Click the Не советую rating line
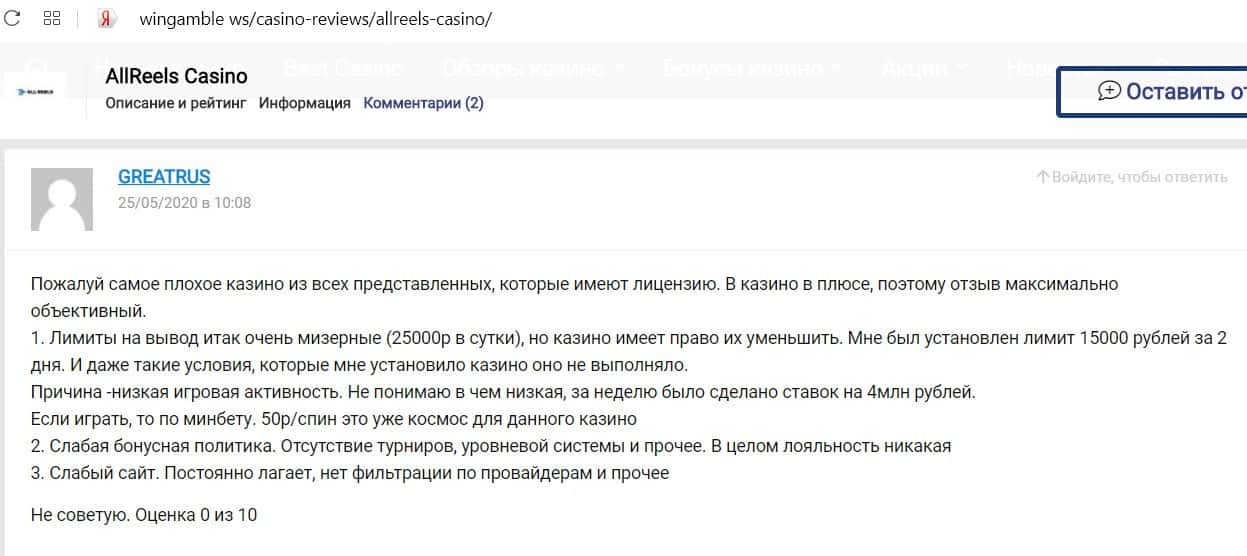The height and width of the screenshot is (556, 1247). (x=144, y=515)
